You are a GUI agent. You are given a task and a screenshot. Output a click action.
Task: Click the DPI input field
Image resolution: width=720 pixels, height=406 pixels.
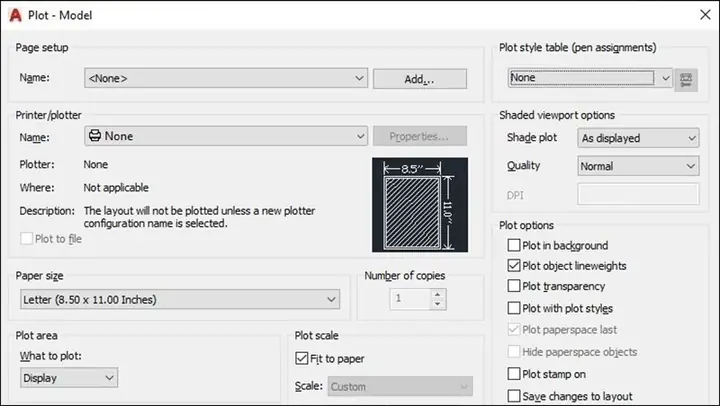[x=638, y=194]
